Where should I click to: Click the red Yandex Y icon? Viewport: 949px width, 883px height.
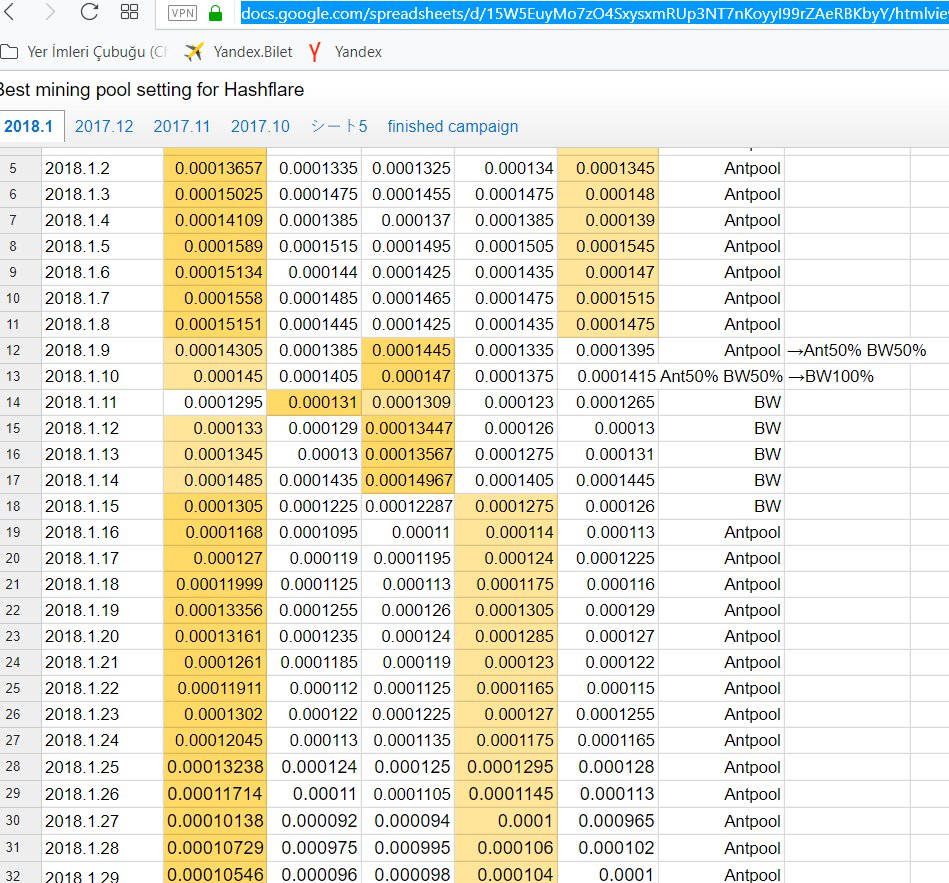click(314, 52)
